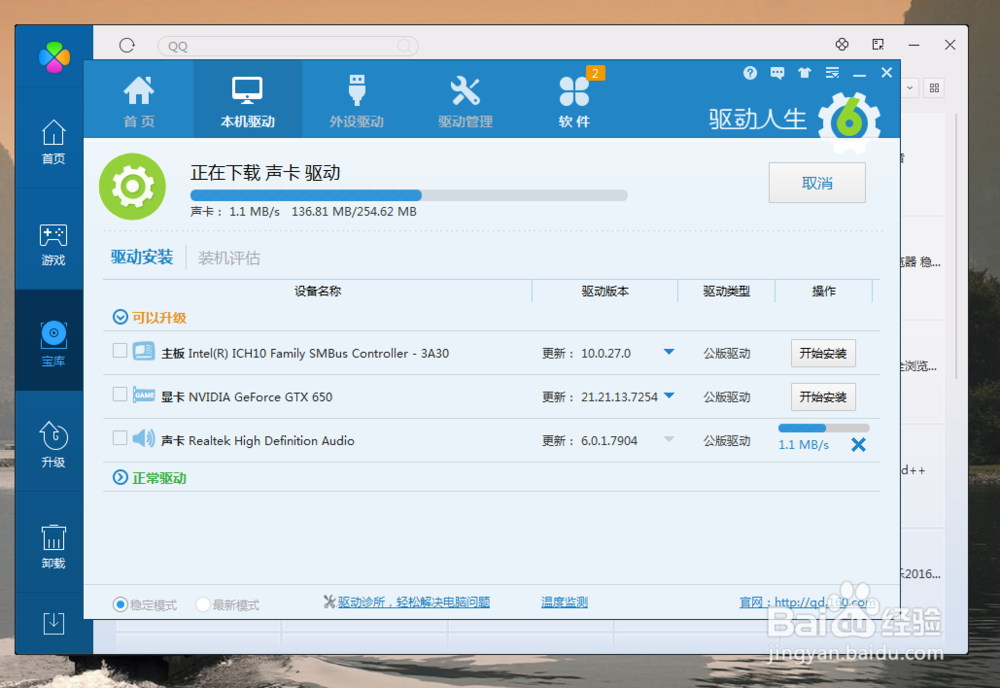Image resolution: width=1000 pixels, height=688 pixels.
Task: Open the 装机评估 tab
Action: coord(228,257)
